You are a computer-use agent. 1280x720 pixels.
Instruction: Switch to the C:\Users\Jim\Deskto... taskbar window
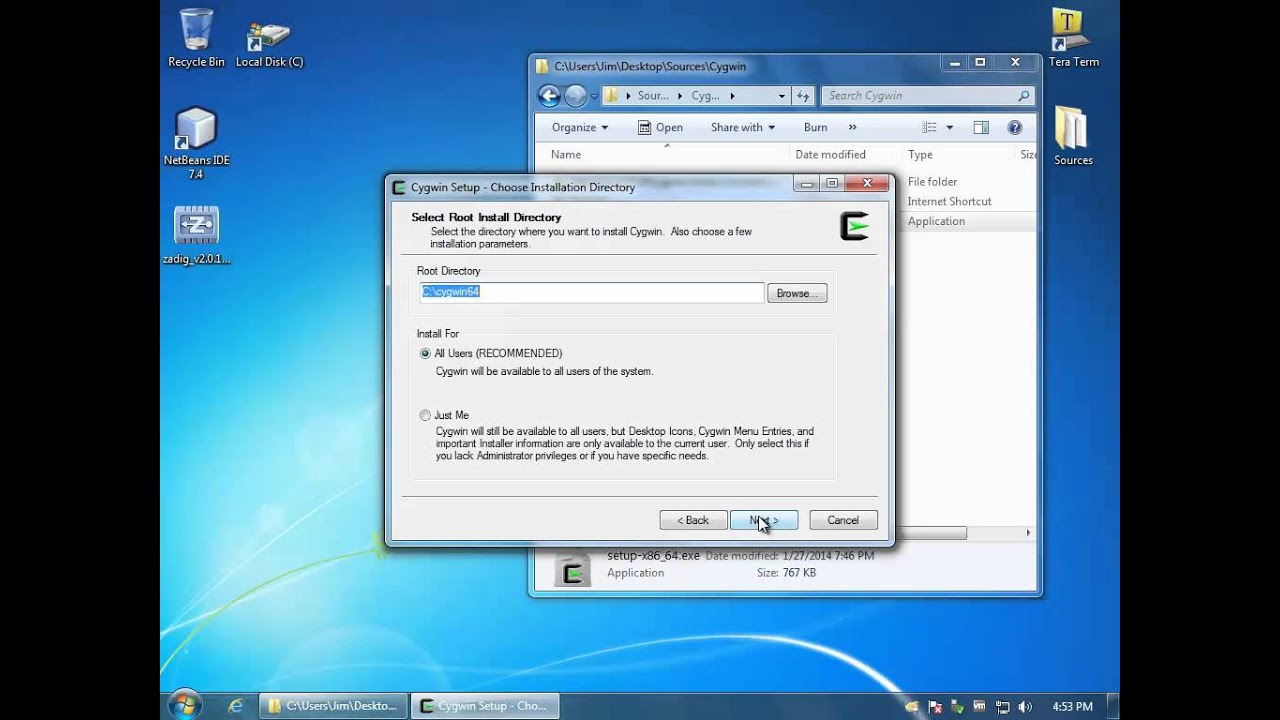(x=334, y=705)
